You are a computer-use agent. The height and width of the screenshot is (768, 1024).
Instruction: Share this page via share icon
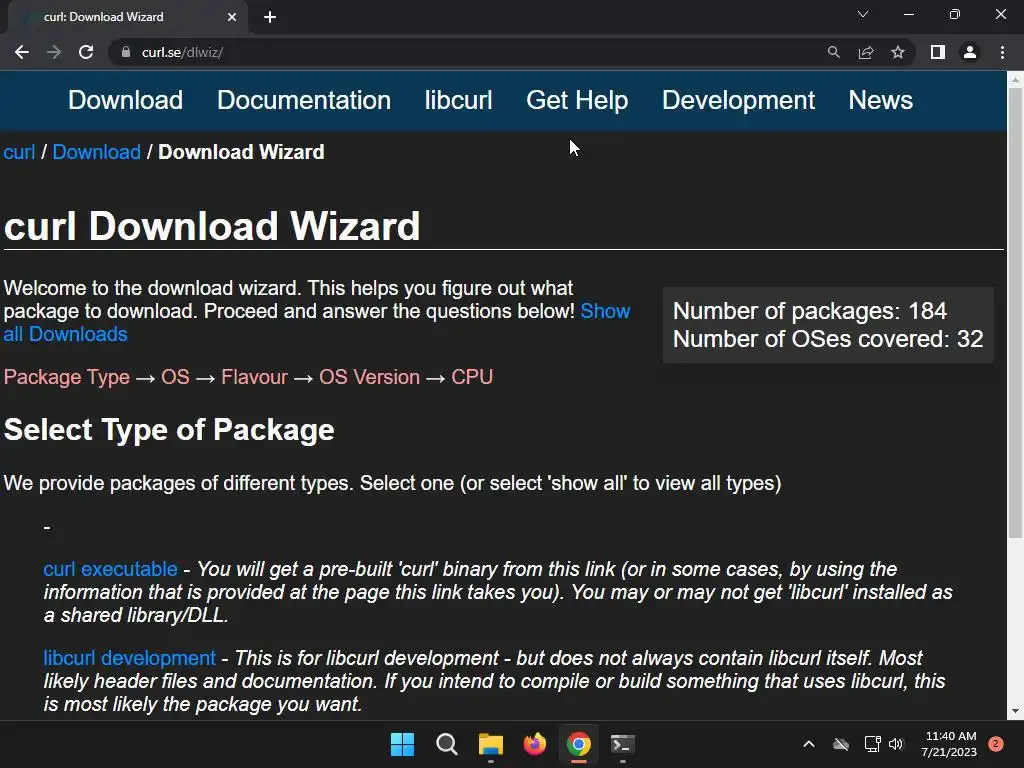click(866, 52)
